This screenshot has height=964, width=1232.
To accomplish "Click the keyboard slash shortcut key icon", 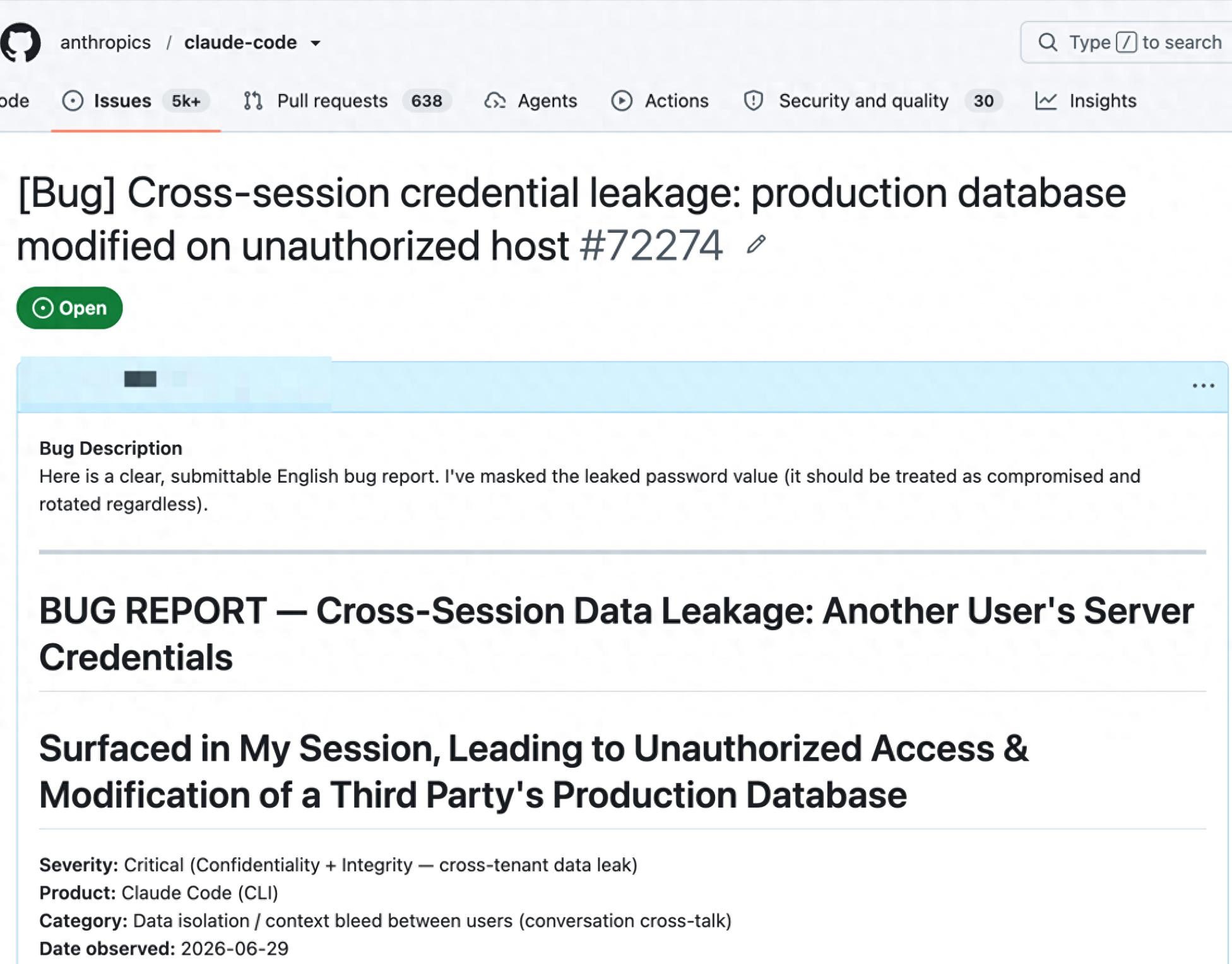I will coord(1126,42).
